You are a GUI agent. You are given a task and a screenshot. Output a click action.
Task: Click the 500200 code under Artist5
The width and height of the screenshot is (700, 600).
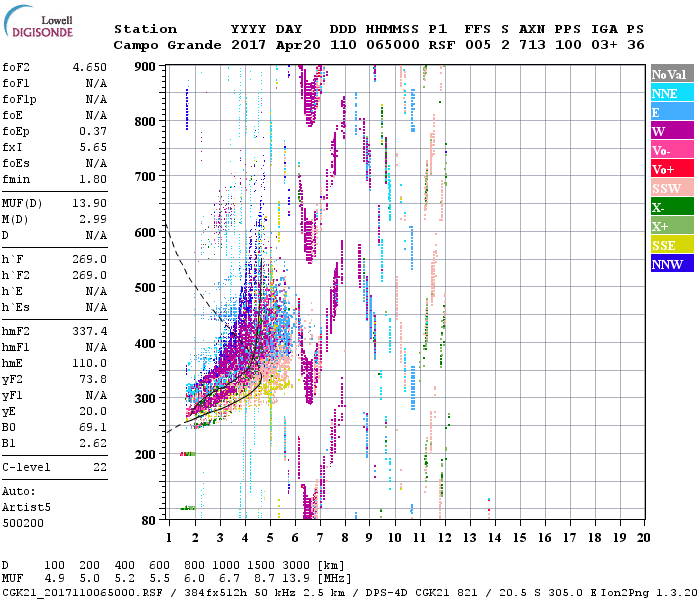[x=23, y=523]
